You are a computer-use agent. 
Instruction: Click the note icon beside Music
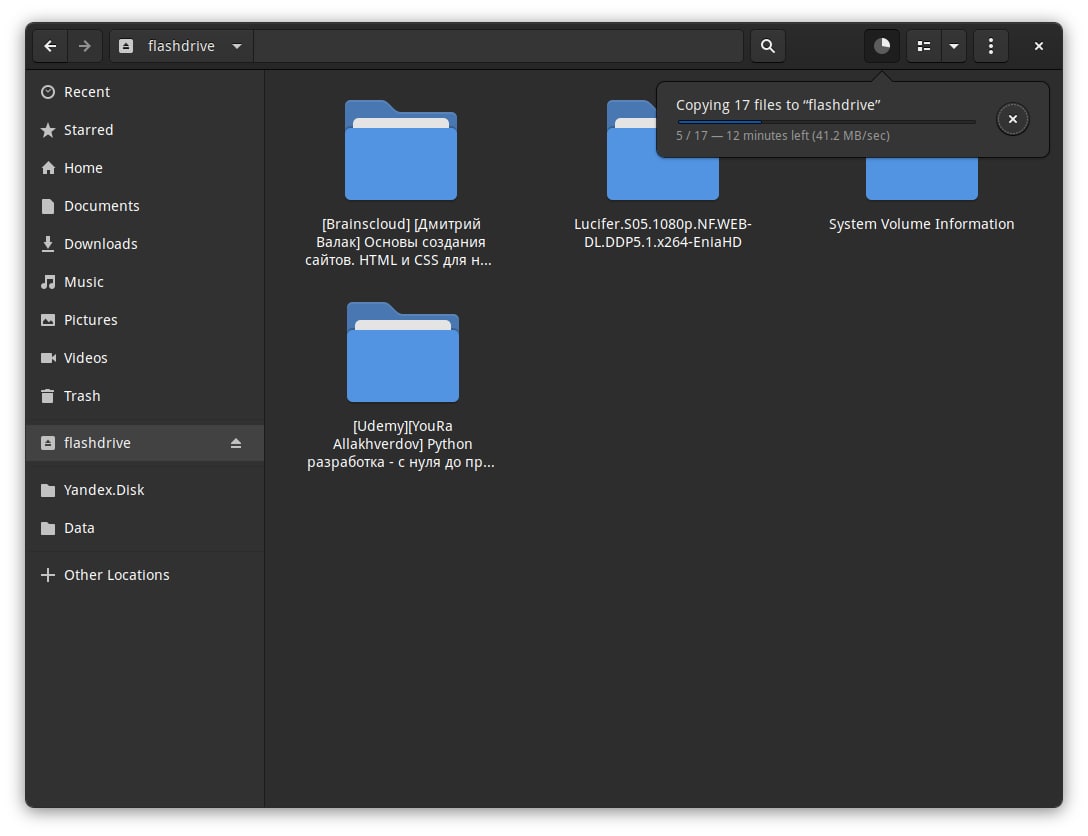(48, 282)
